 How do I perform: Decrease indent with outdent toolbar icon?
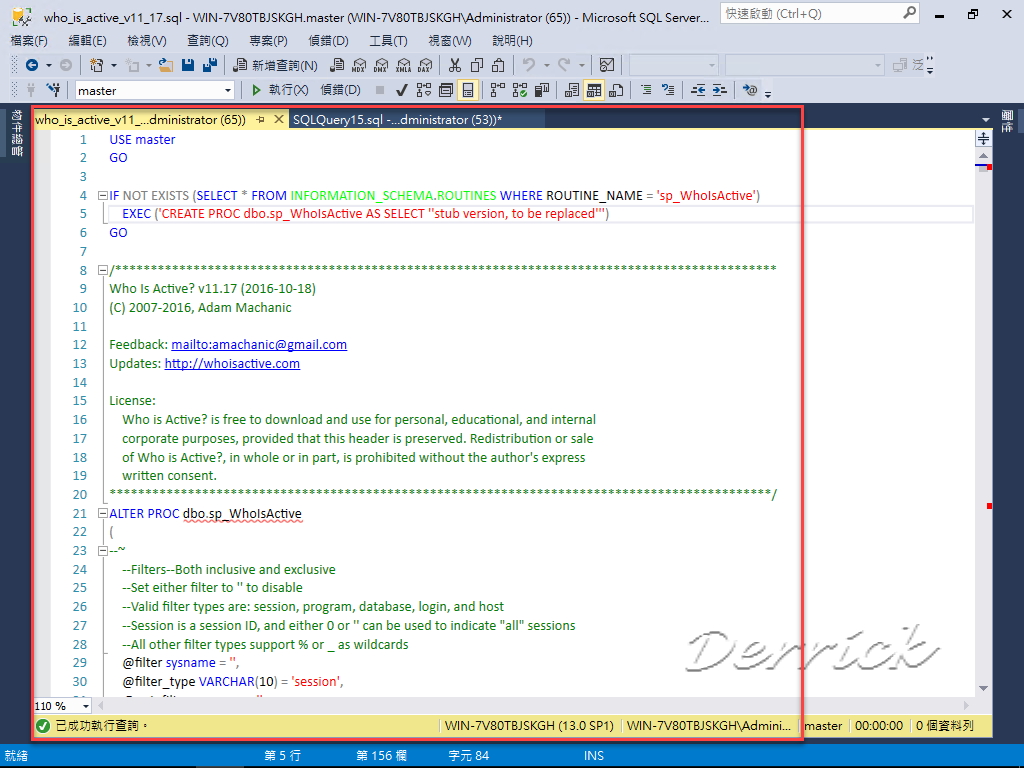coord(699,89)
